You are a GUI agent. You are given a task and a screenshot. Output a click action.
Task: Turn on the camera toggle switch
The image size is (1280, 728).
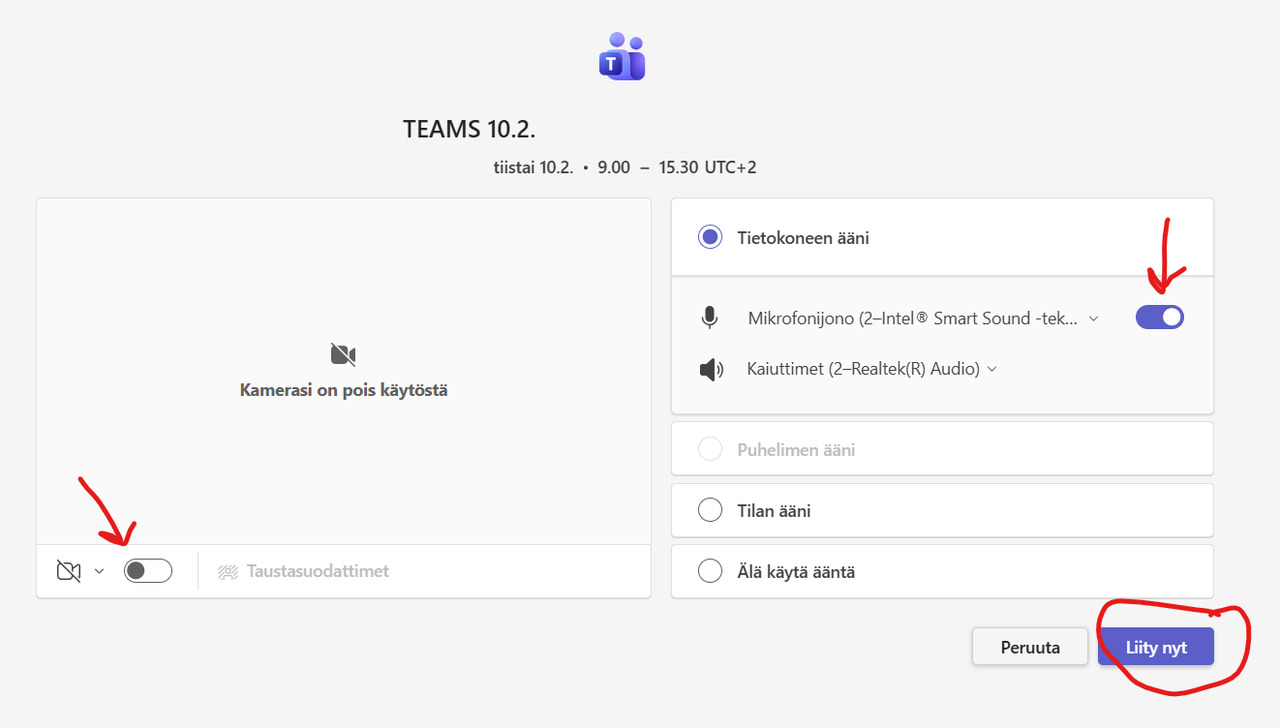click(x=148, y=571)
